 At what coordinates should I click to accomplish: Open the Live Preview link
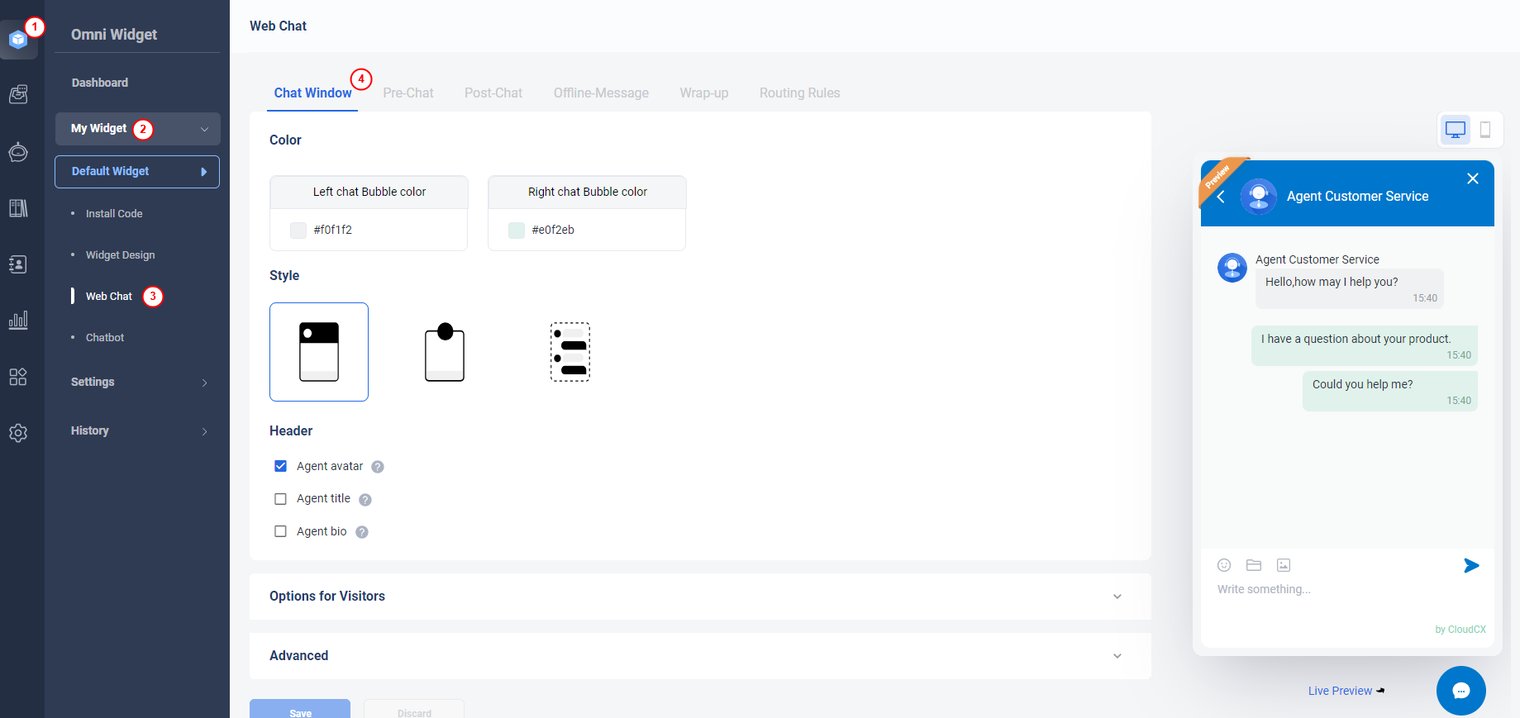coord(1340,691)
